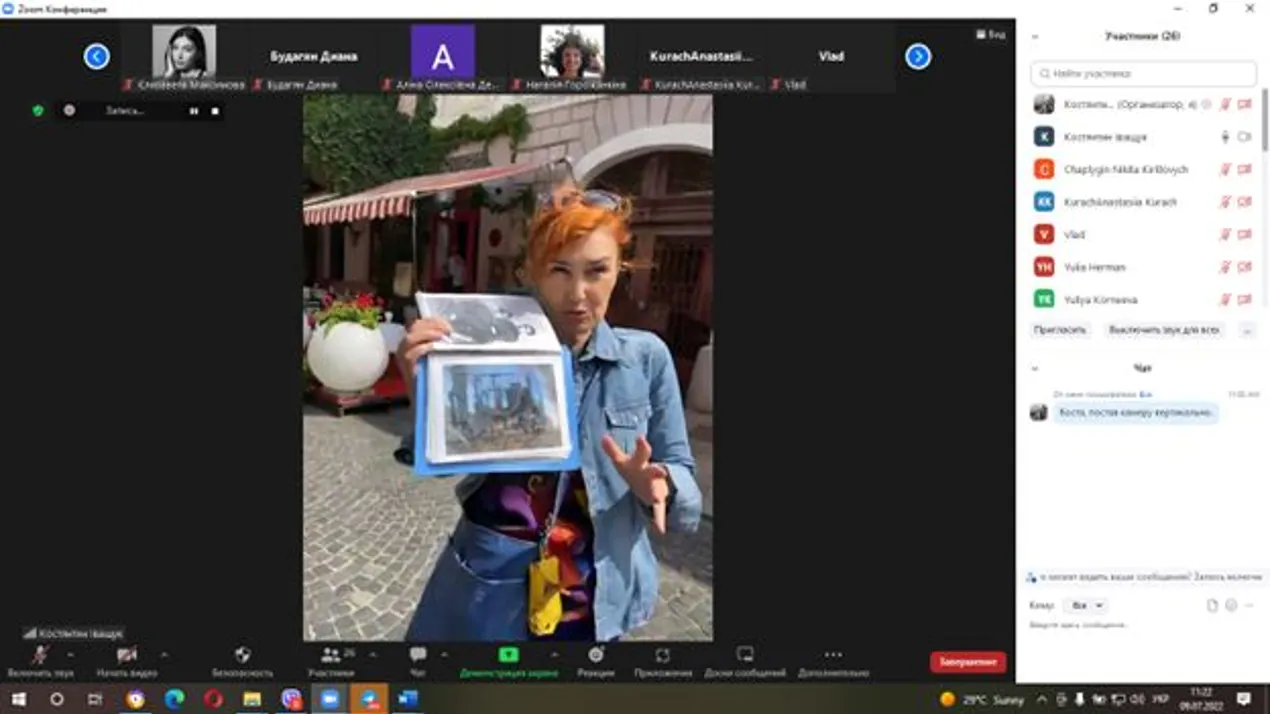This screenshot has height=714, width=1270.
Task: Click camera icon for Костянтин Іващук row
Action: (x=1245, y=137)
